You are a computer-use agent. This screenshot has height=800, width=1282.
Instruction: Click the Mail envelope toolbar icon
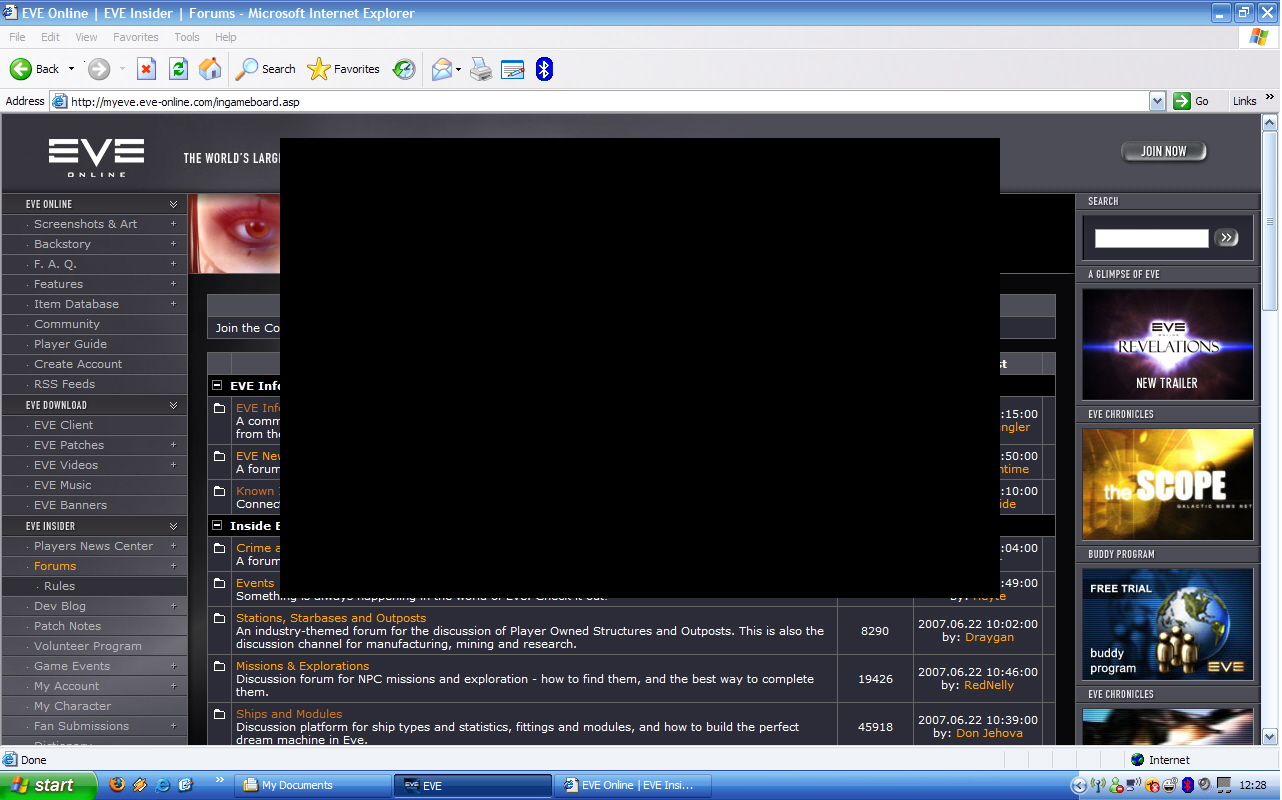pos(441,69)
